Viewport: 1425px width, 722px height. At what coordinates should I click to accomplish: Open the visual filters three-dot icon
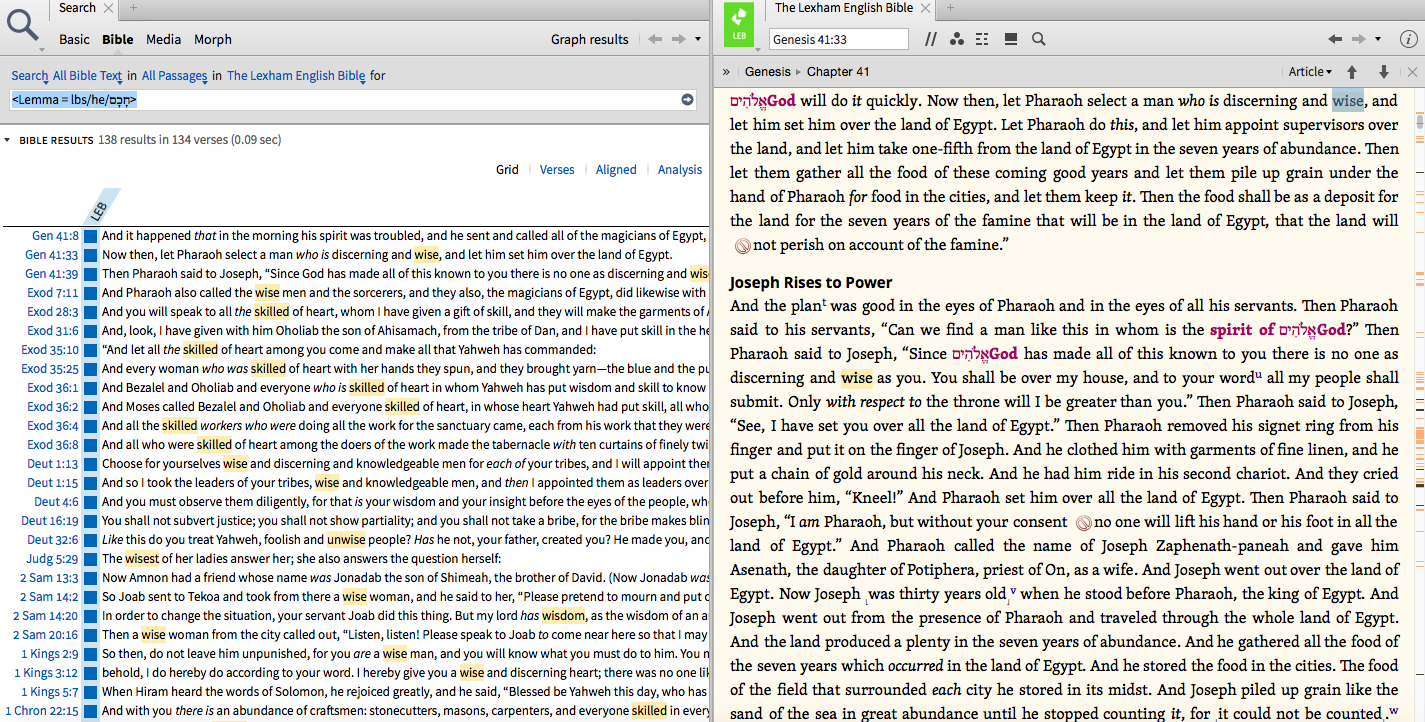(957, 39)
